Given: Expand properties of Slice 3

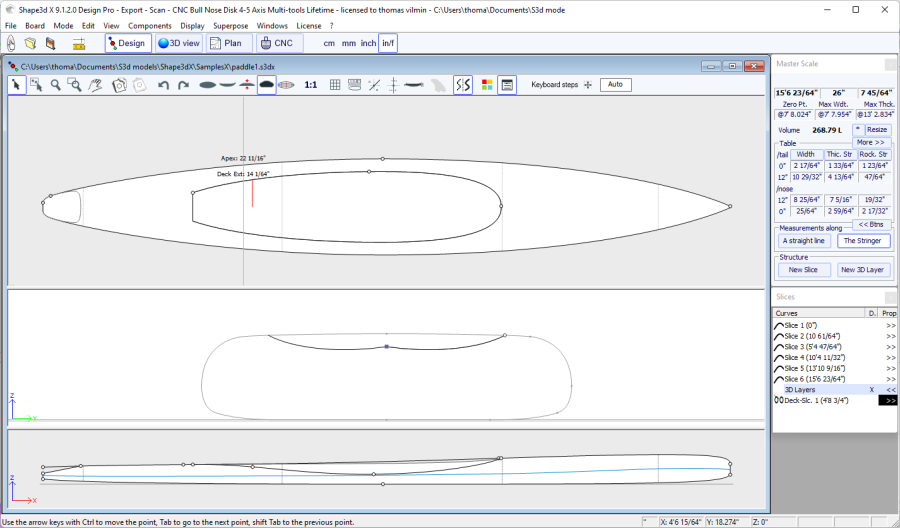Looking at the screenshot, I should click(890, 347).
